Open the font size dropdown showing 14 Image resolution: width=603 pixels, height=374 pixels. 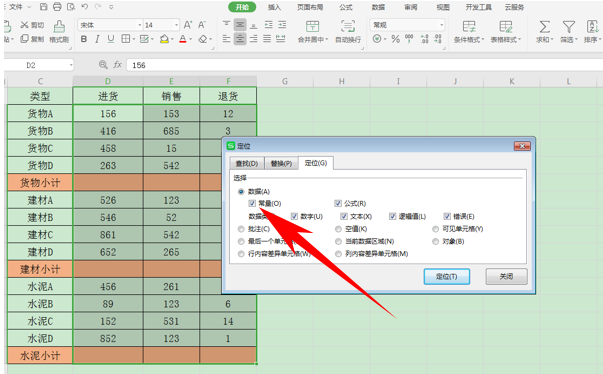[177, 25]
